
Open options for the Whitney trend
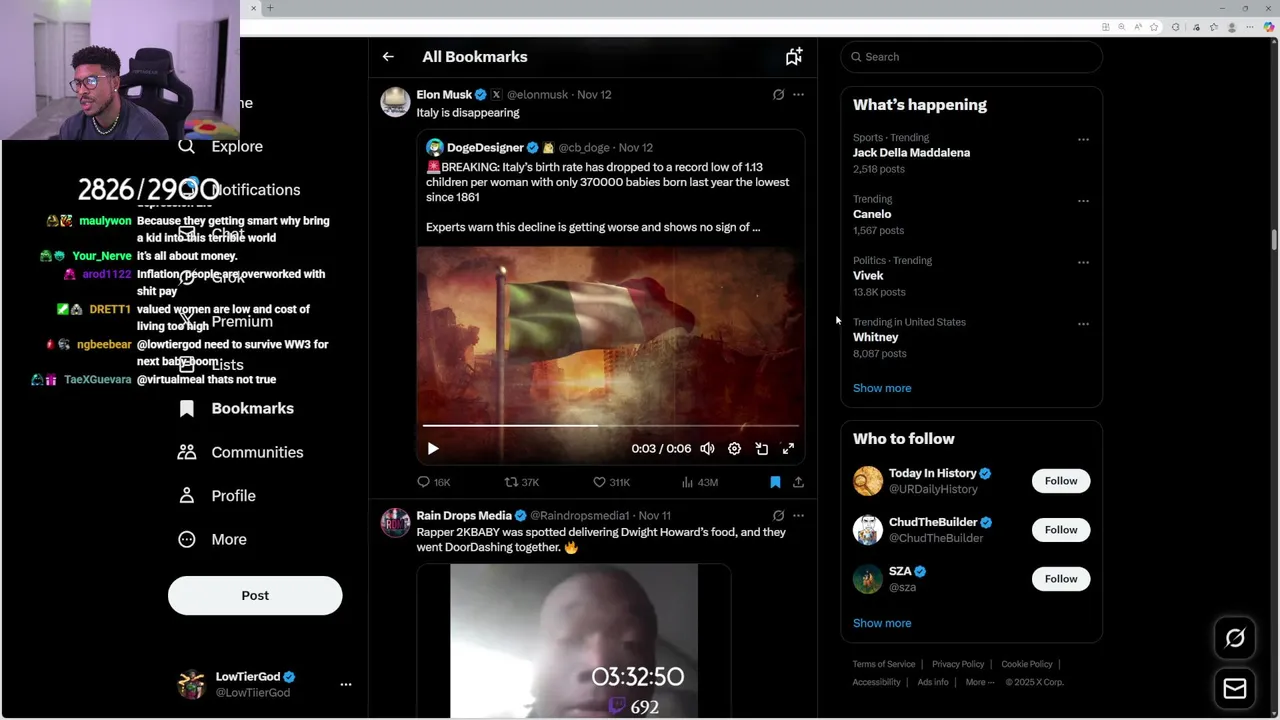pyautogui.click(x=1083, y=324)
